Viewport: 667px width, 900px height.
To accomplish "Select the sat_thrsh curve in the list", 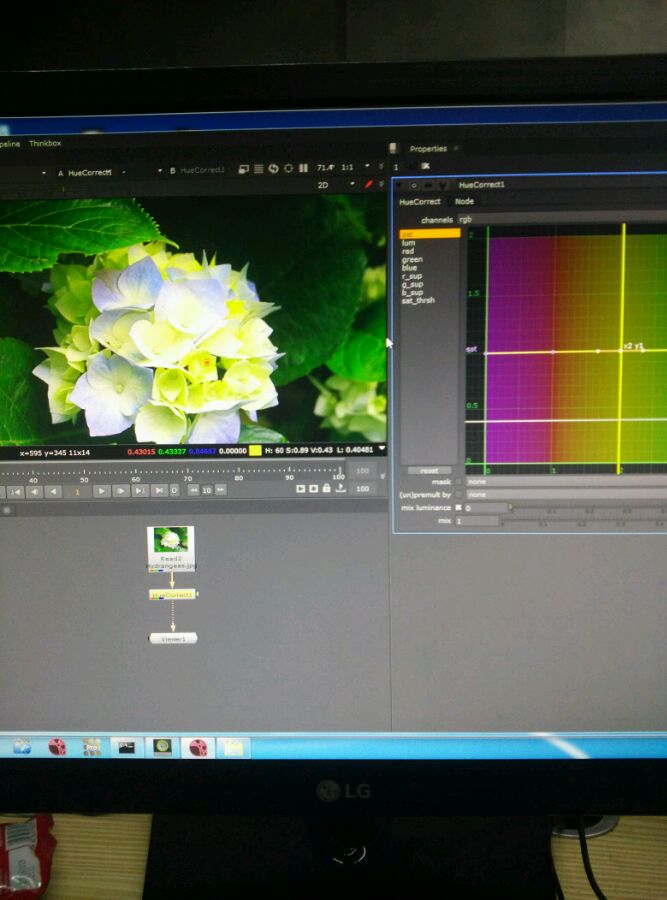I will [418, 300].
